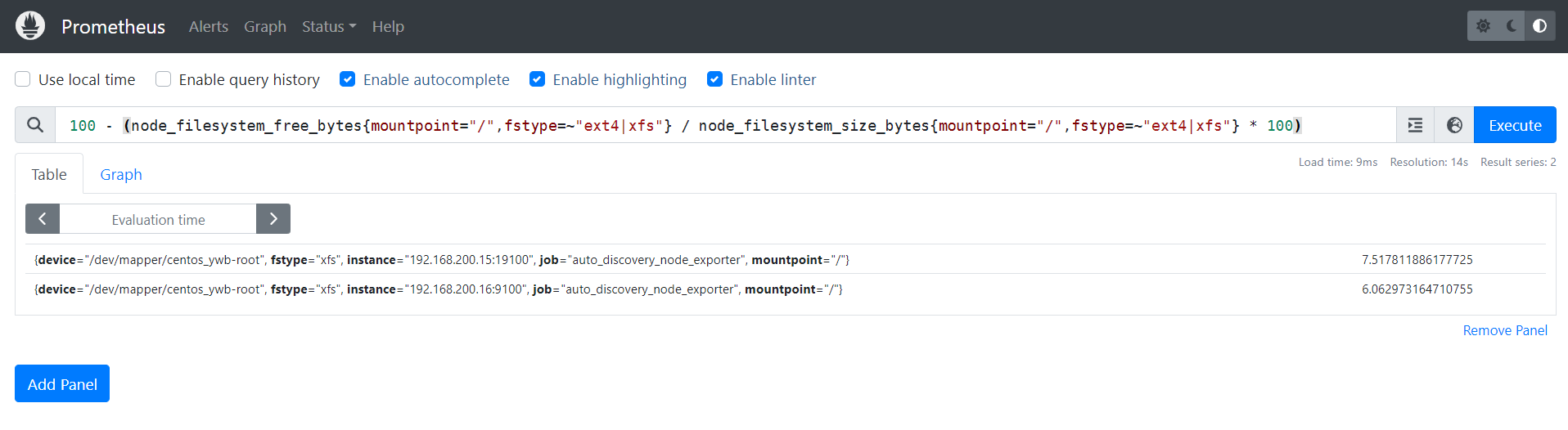Click the result row for 192.168.200.16:9100
The height and width of the screenshot is (430, 1568).
click(786, 289)
